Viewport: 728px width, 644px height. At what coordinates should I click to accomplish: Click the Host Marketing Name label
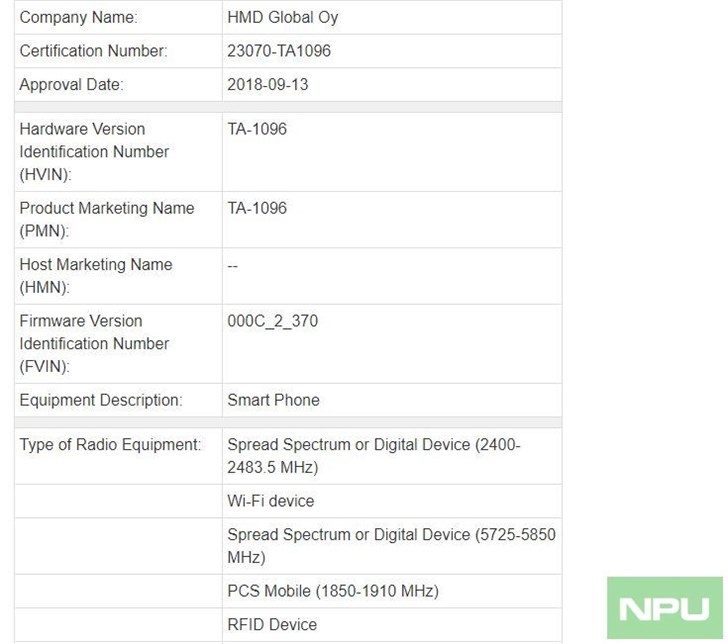96,276
